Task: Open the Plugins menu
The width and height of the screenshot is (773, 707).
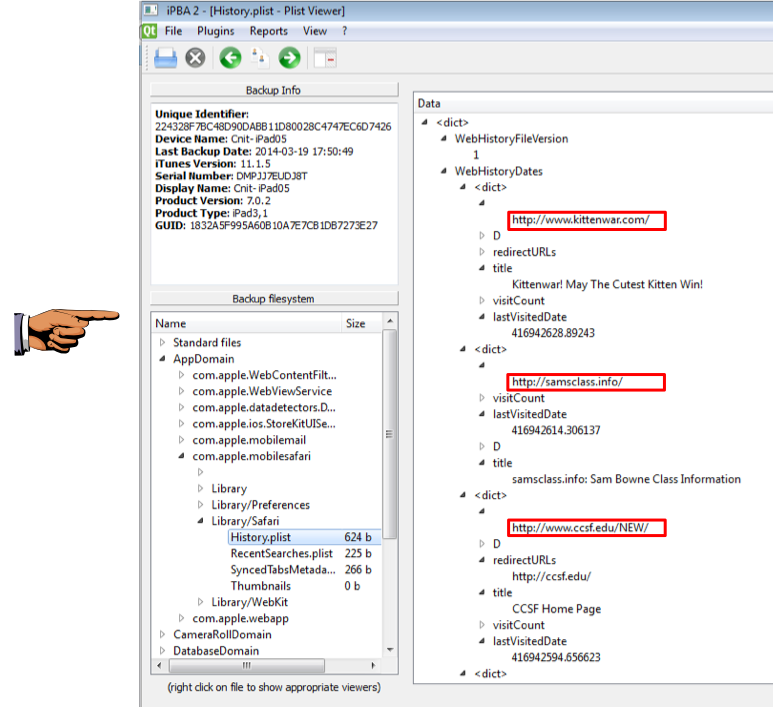Action: tap(215, 31)
